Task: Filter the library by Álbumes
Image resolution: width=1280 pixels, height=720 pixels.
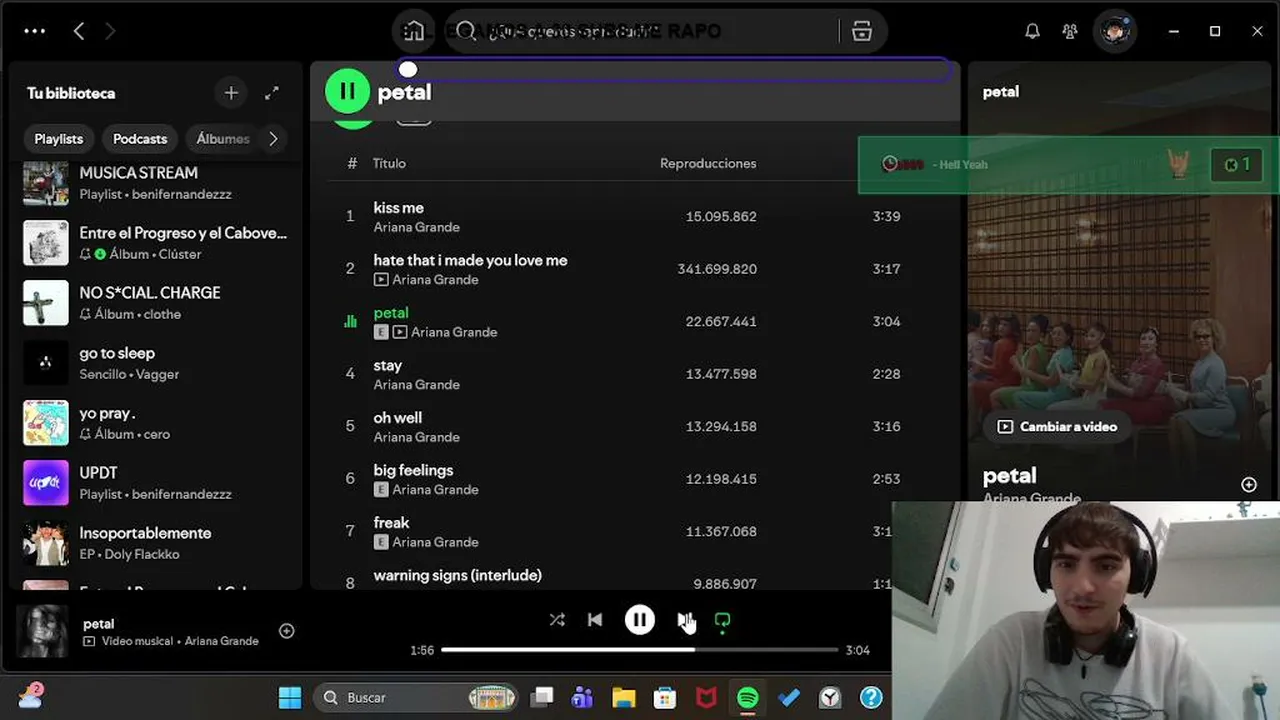Action: coord(222,139)
